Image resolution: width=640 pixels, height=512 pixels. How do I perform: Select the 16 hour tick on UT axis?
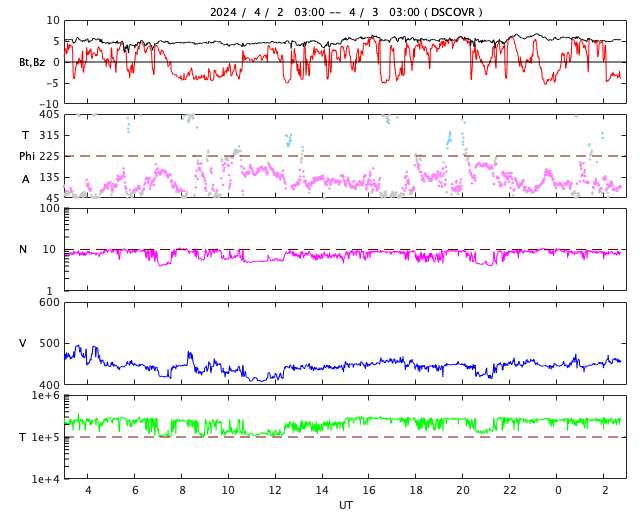click(369, 490)
